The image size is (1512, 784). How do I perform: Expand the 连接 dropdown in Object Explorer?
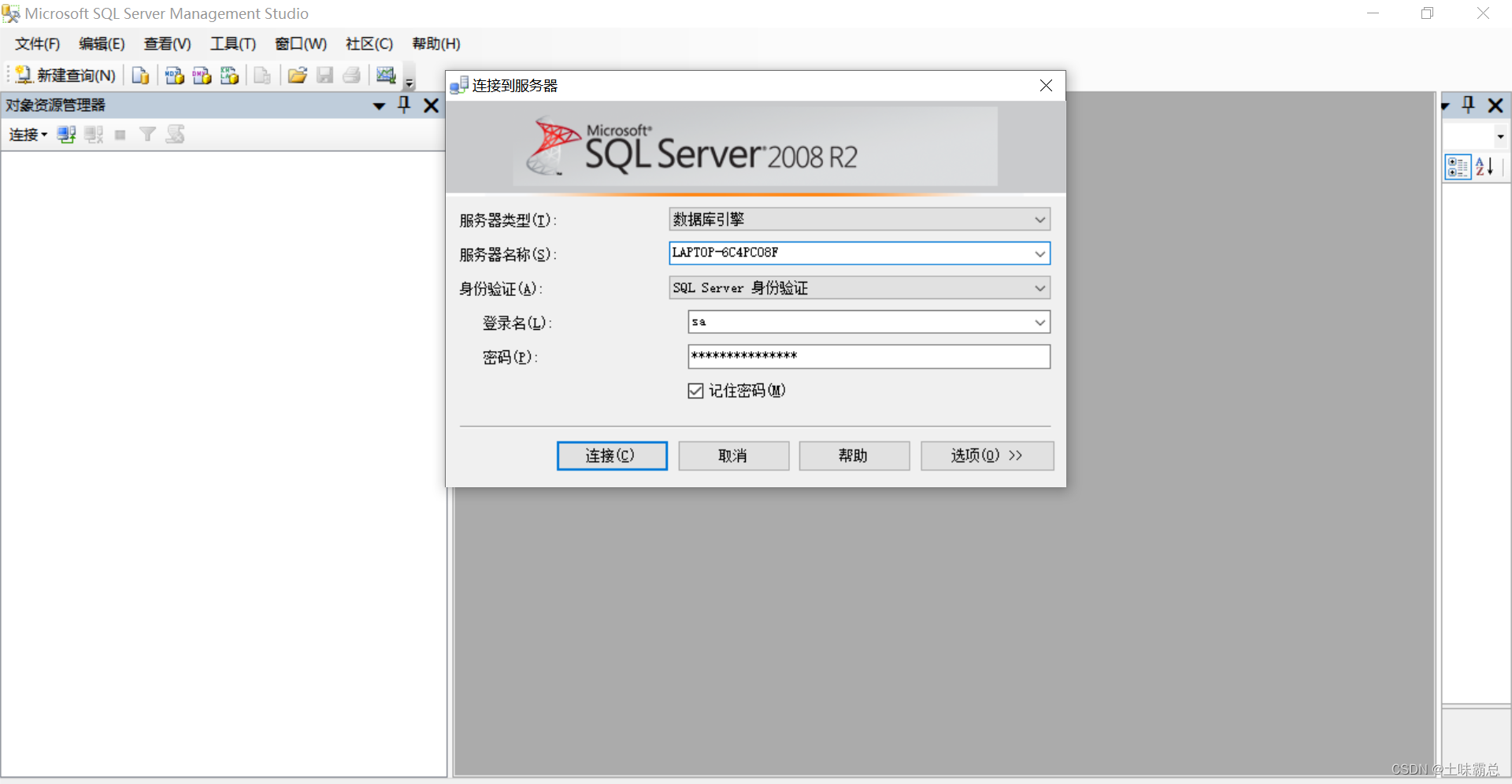click(28, 134)
